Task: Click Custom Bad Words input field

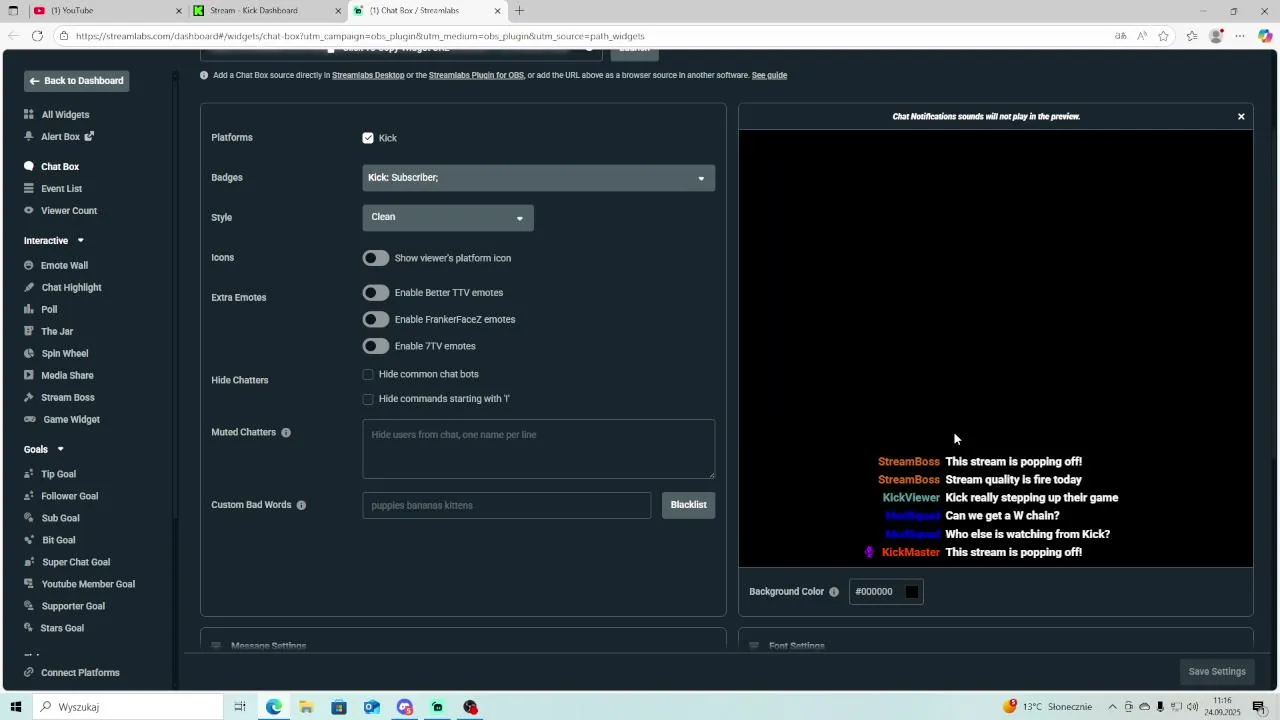Action: (506, 505)
